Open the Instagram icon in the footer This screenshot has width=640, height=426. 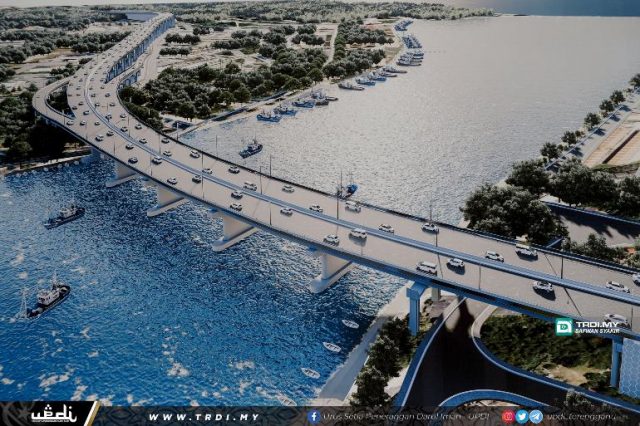point(508,416)
